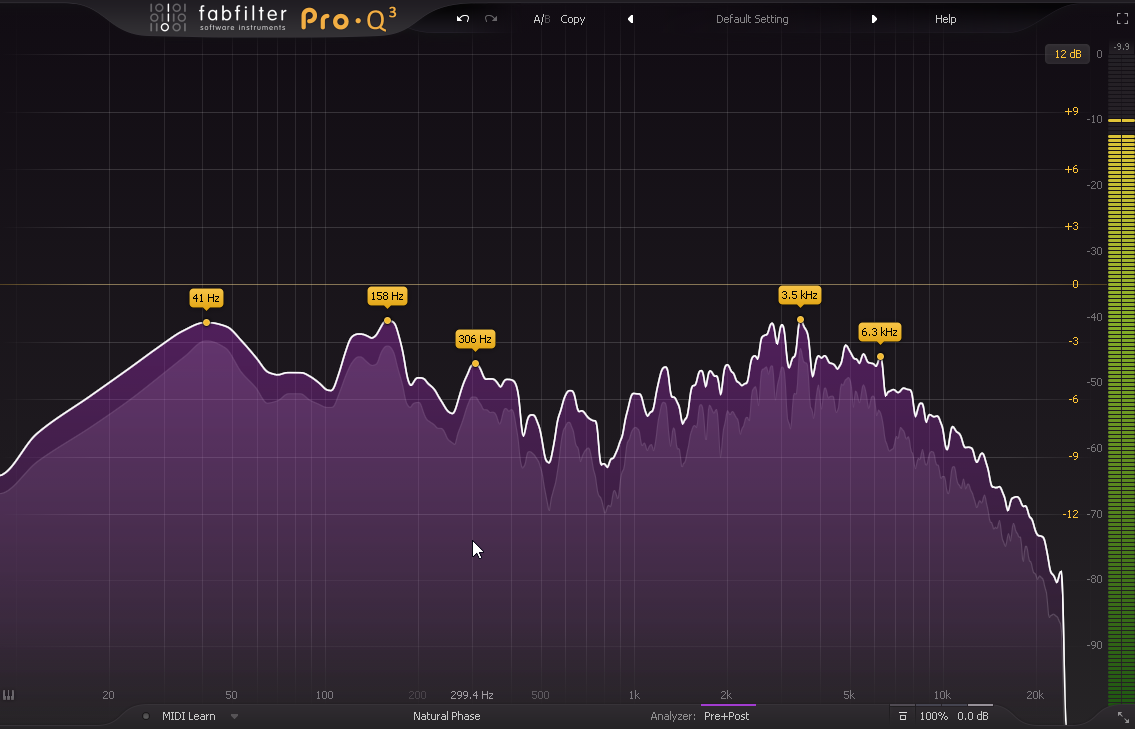Go to the previous preset with the left arrow

(630, 20)
